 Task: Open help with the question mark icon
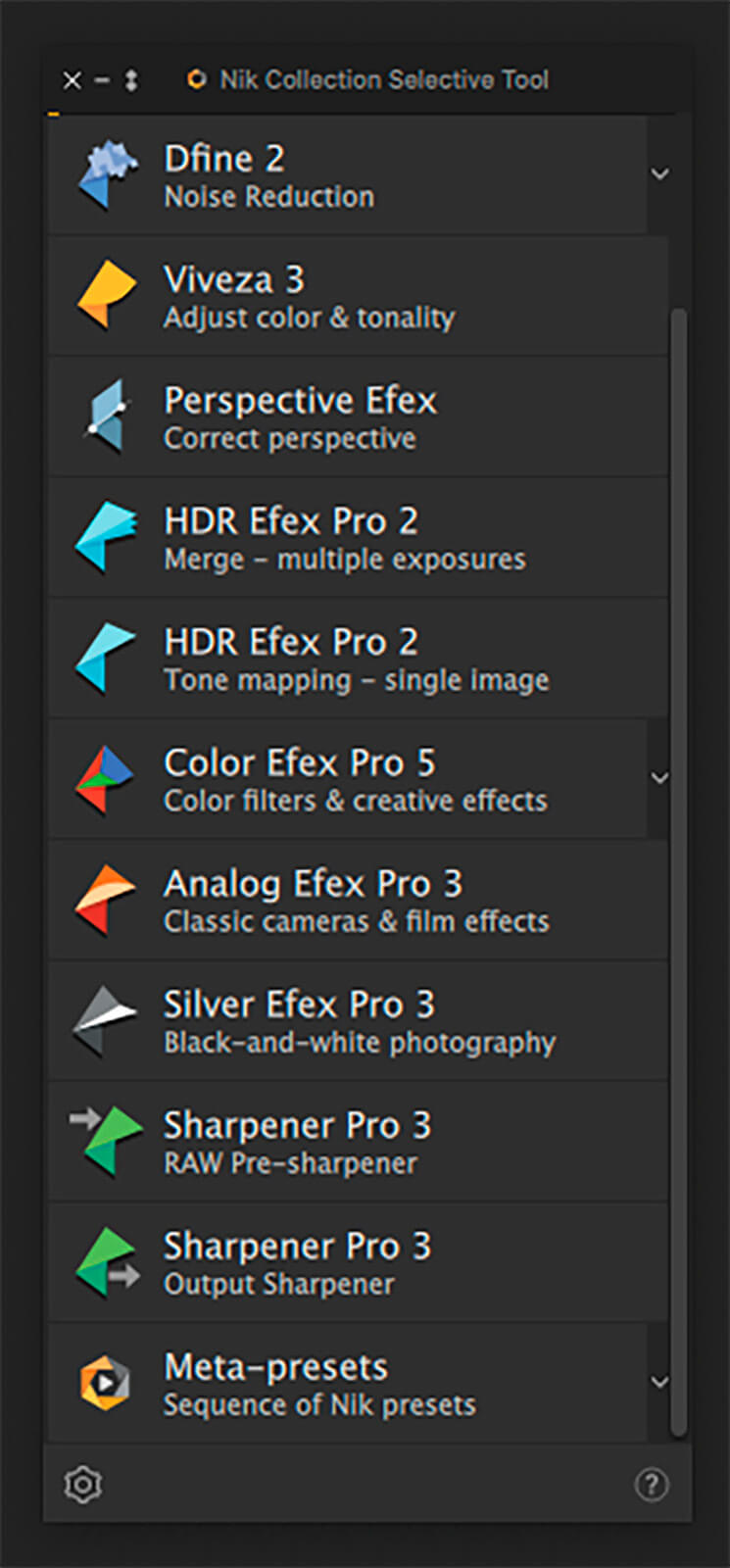(652, 1485)
